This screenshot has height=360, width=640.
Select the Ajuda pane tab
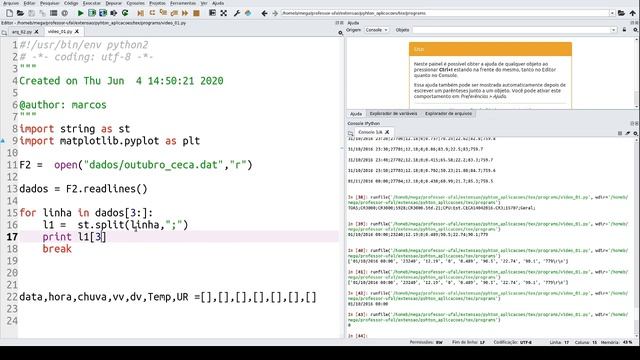pyautogui.click(x=356, y=114)
